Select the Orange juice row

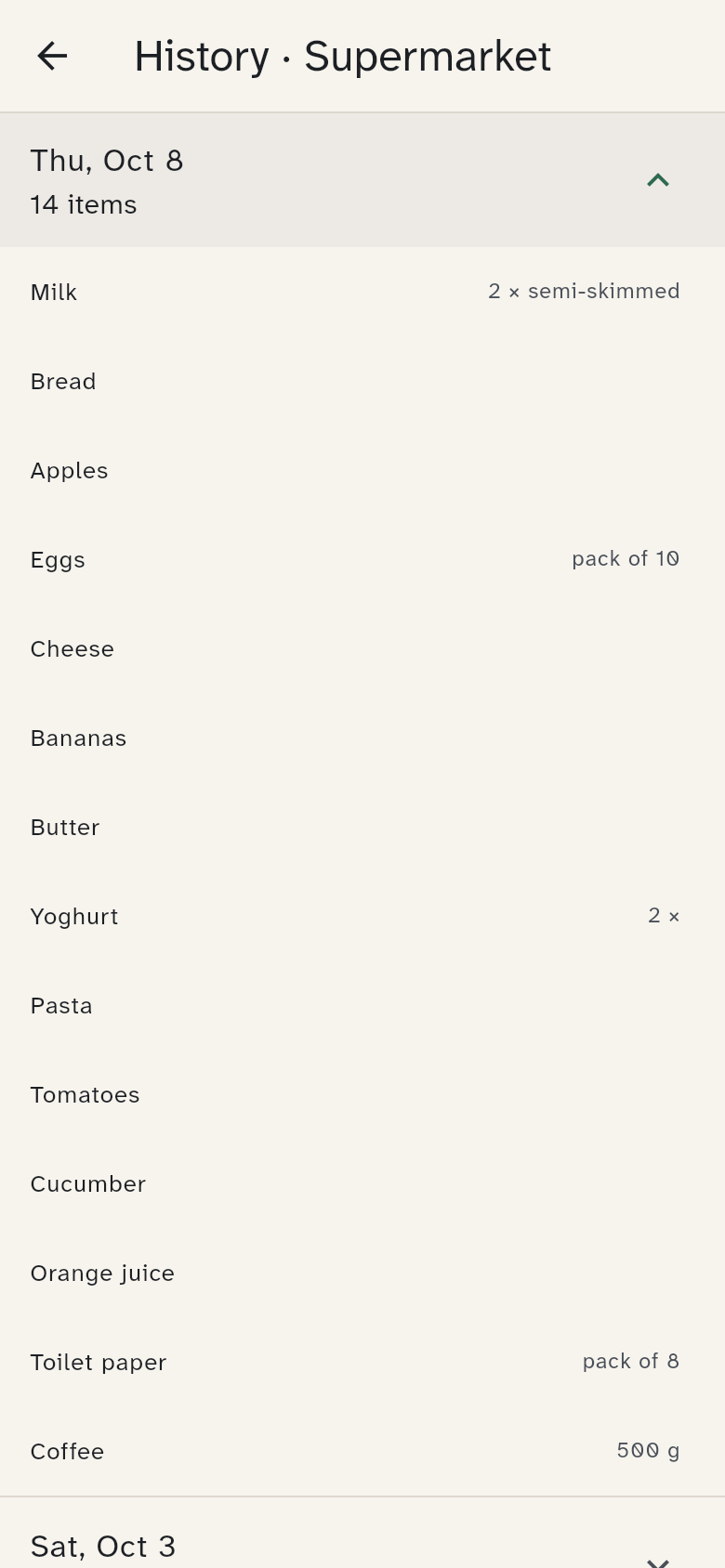(x=362, y=1273)
